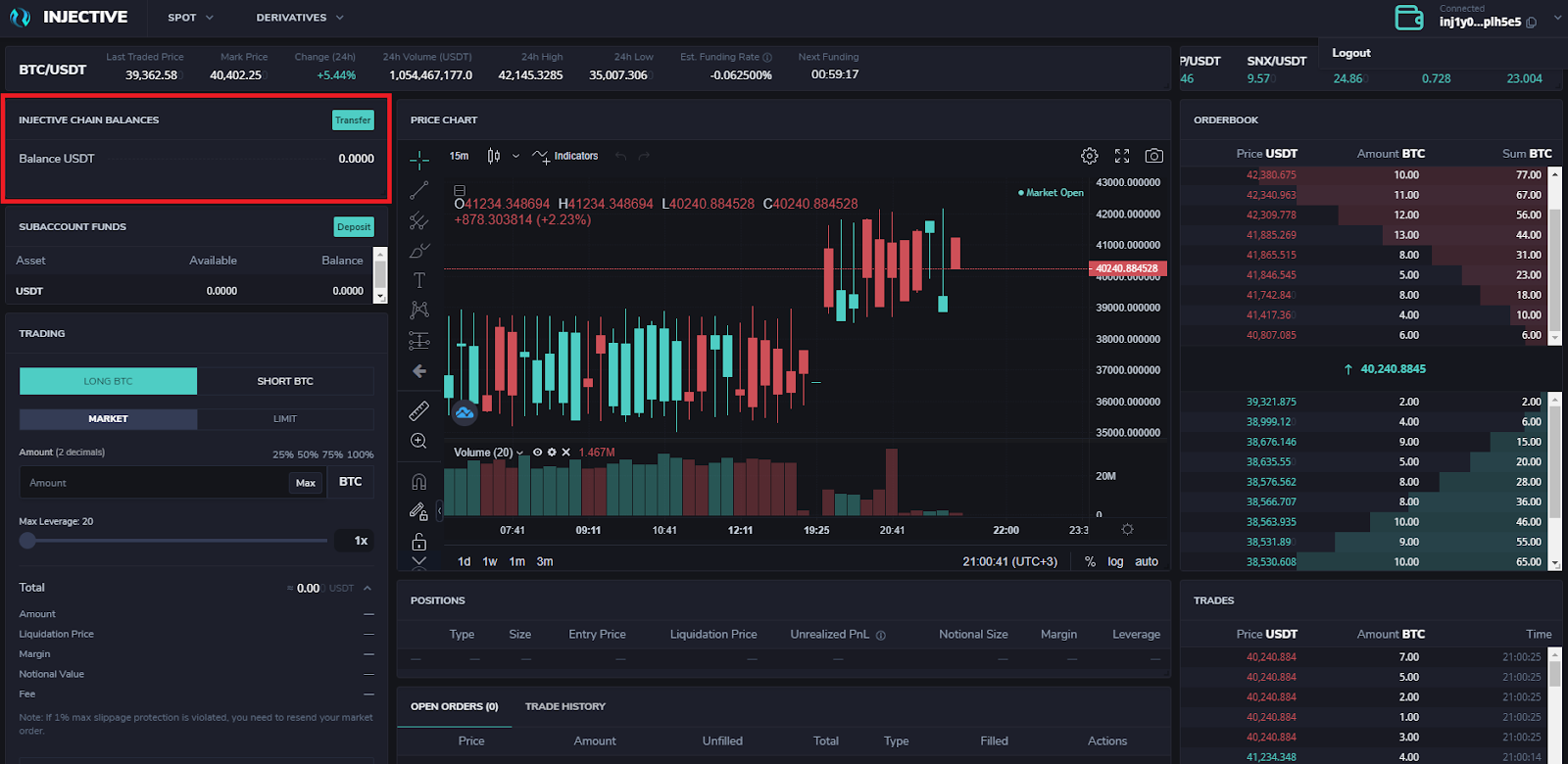Select the crosshair cursor tool
This screenshot has width=1568, height=764.
click(419, 159)
